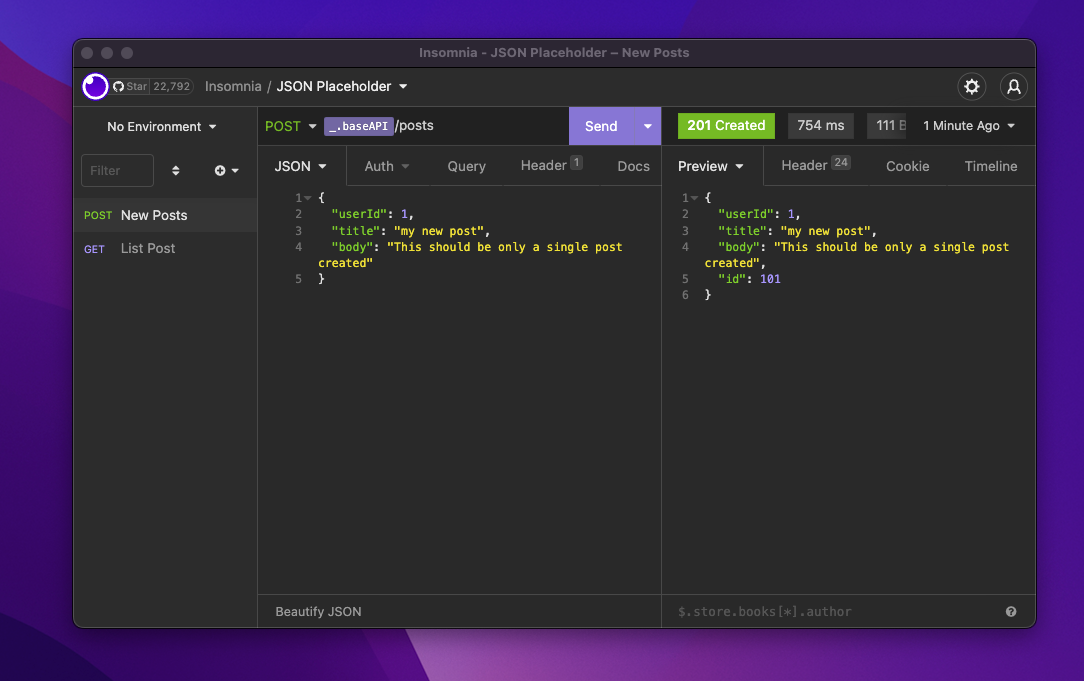Click the Insomnia logo icon
This screenshot has height=681, width=1084.
tap(95, 86)
